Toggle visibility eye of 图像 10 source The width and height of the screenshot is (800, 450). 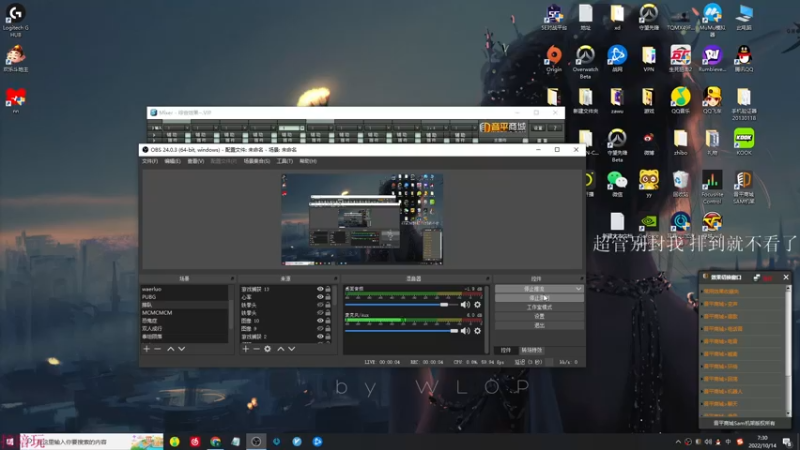click(x=320, y=321)
